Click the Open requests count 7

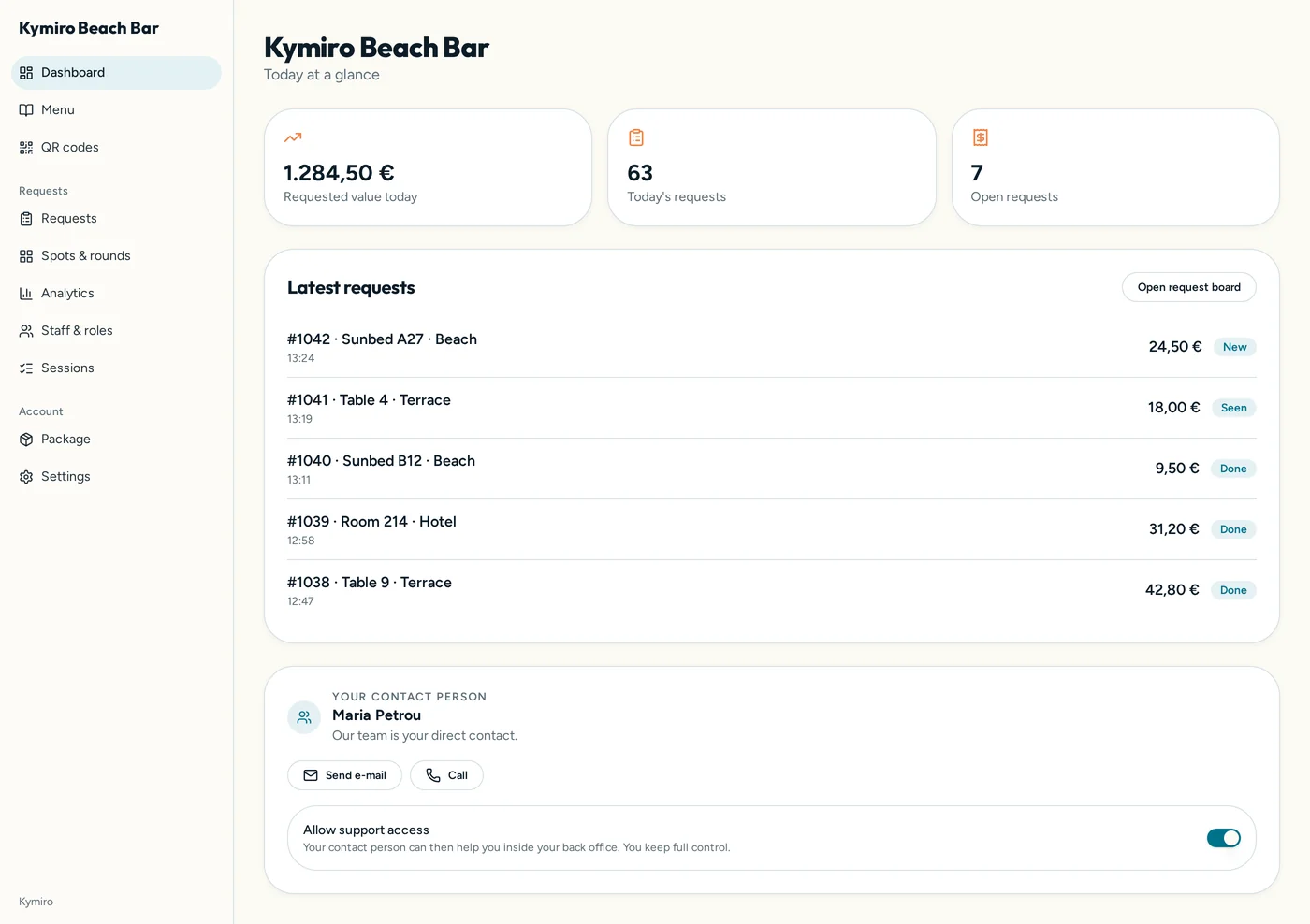point(977,173)
